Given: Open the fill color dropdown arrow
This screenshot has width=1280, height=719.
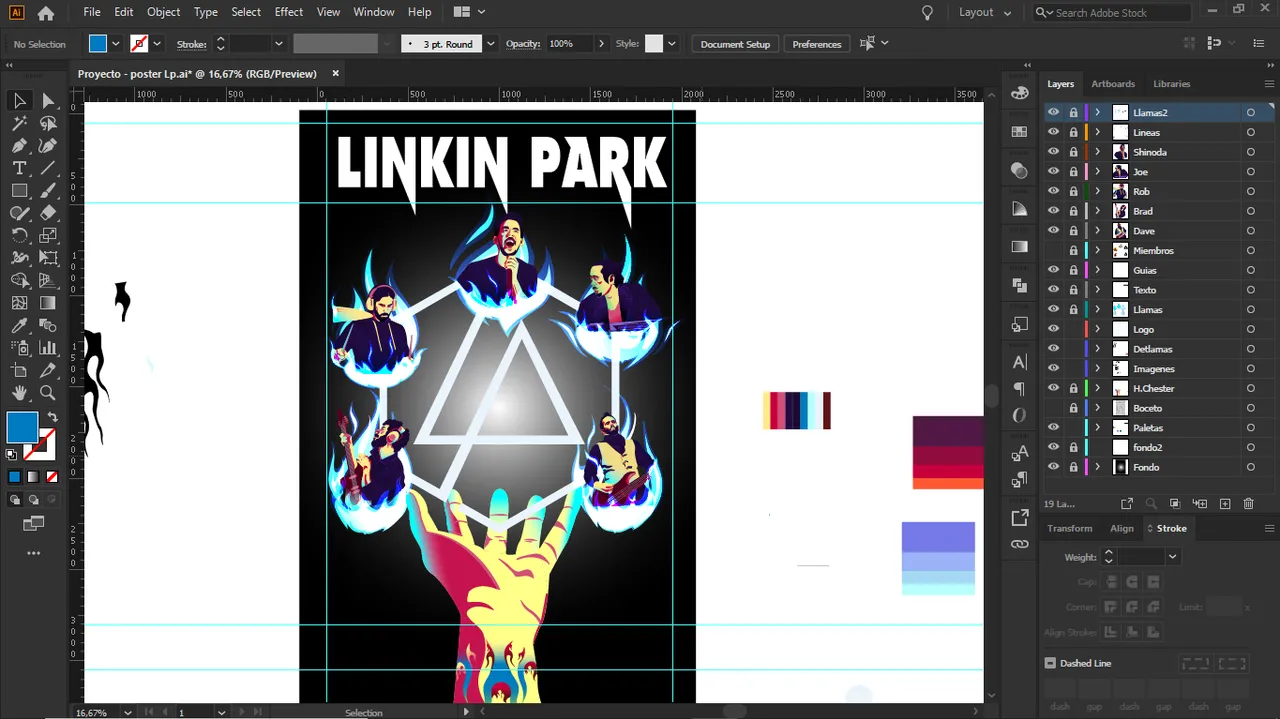Looking at the screenshot, I should [116, 44].
